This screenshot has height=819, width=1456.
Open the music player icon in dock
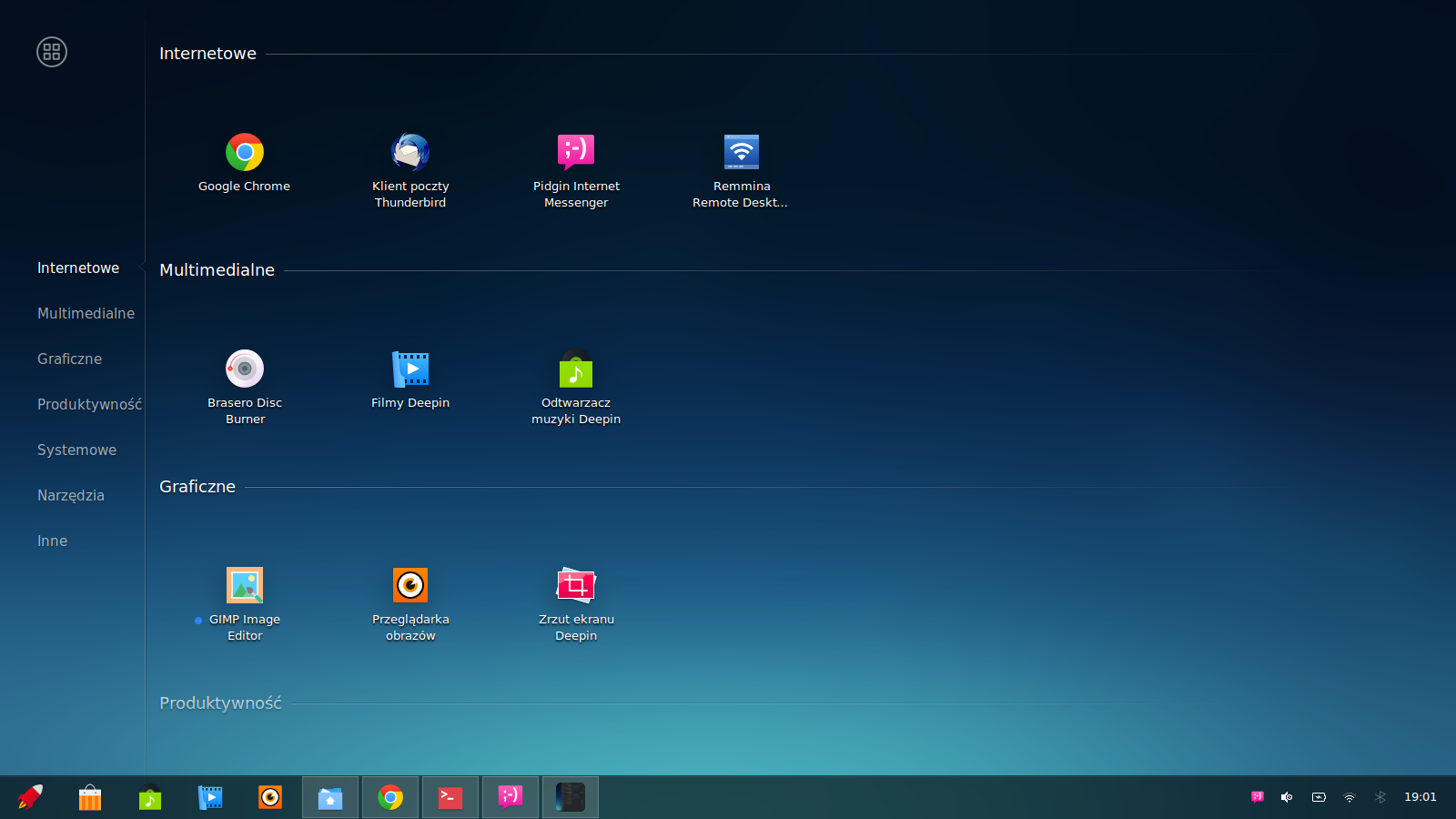point(150,797)
